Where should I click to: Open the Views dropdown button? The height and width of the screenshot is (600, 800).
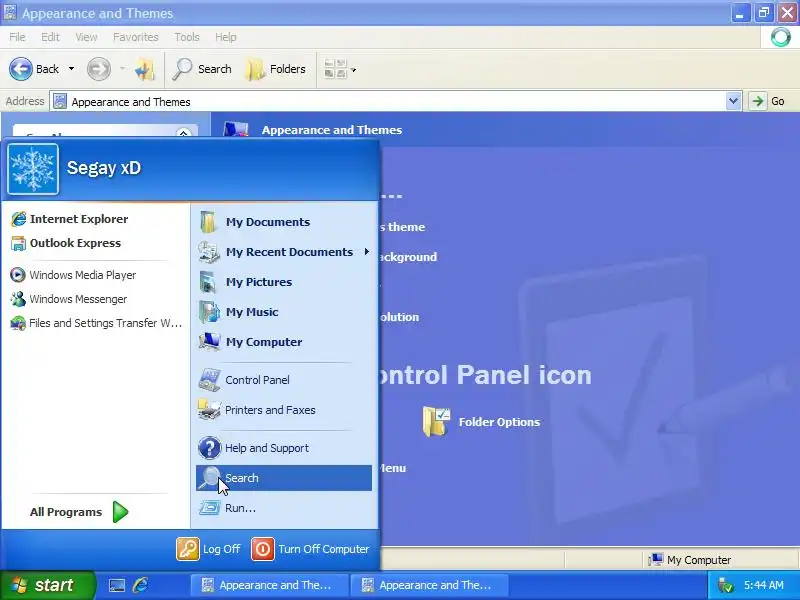[x=340, y=69]
